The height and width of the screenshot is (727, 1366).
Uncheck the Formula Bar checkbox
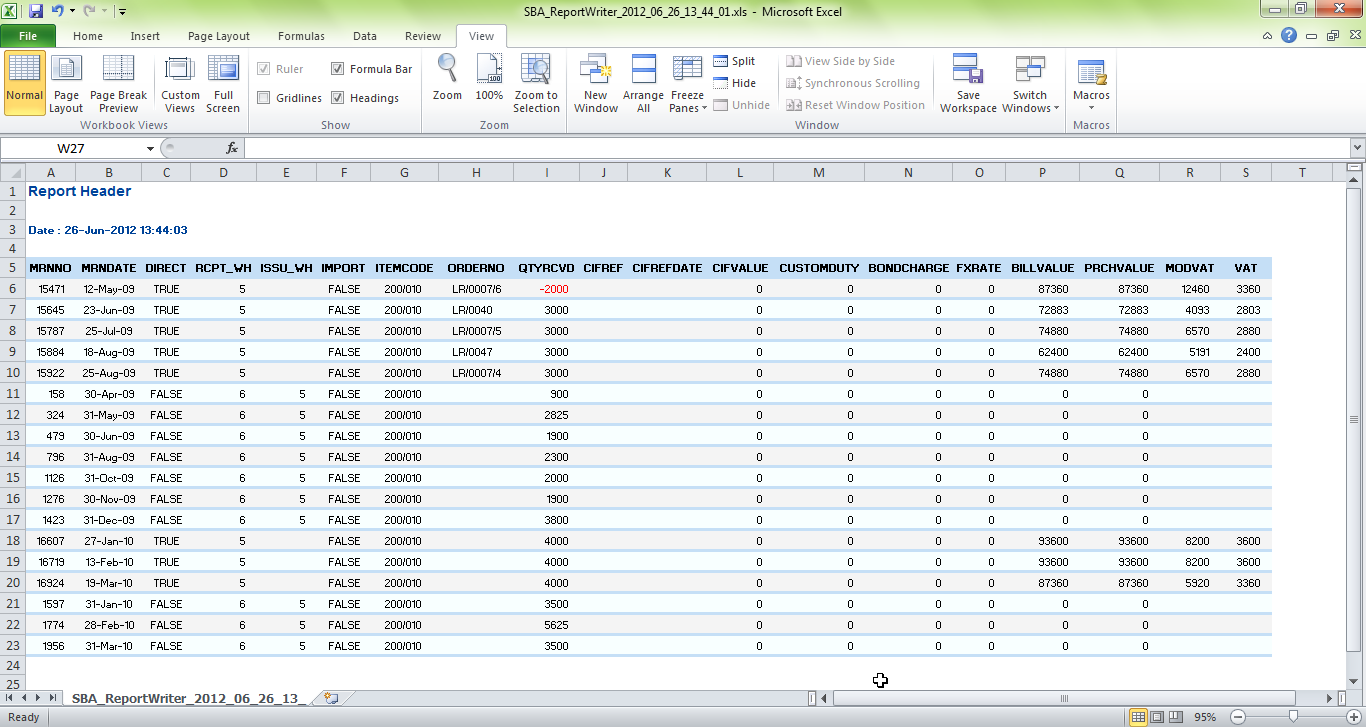coord(338,69)
